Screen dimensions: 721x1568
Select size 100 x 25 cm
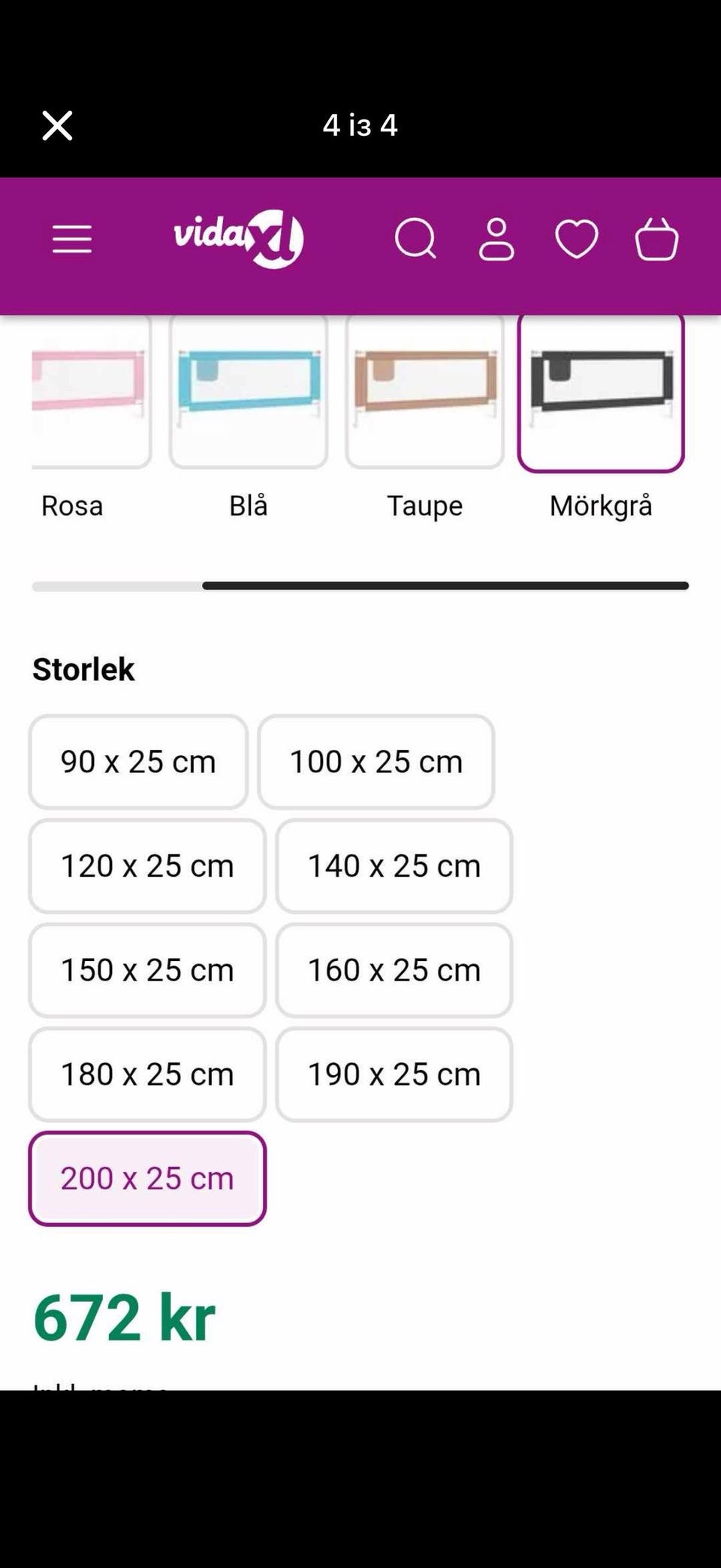click(x=376, y=762)
